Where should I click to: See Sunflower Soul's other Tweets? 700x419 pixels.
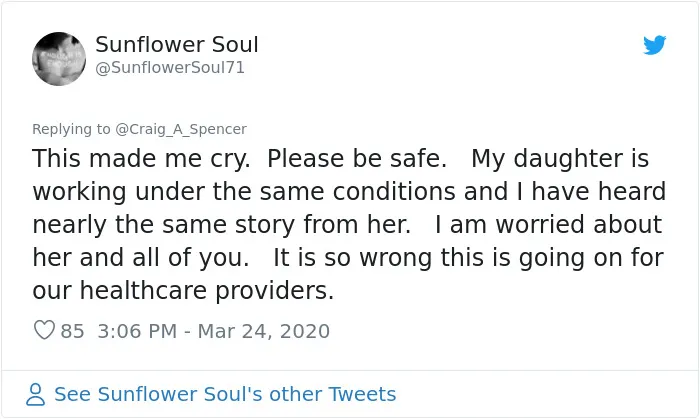(225, 394)
